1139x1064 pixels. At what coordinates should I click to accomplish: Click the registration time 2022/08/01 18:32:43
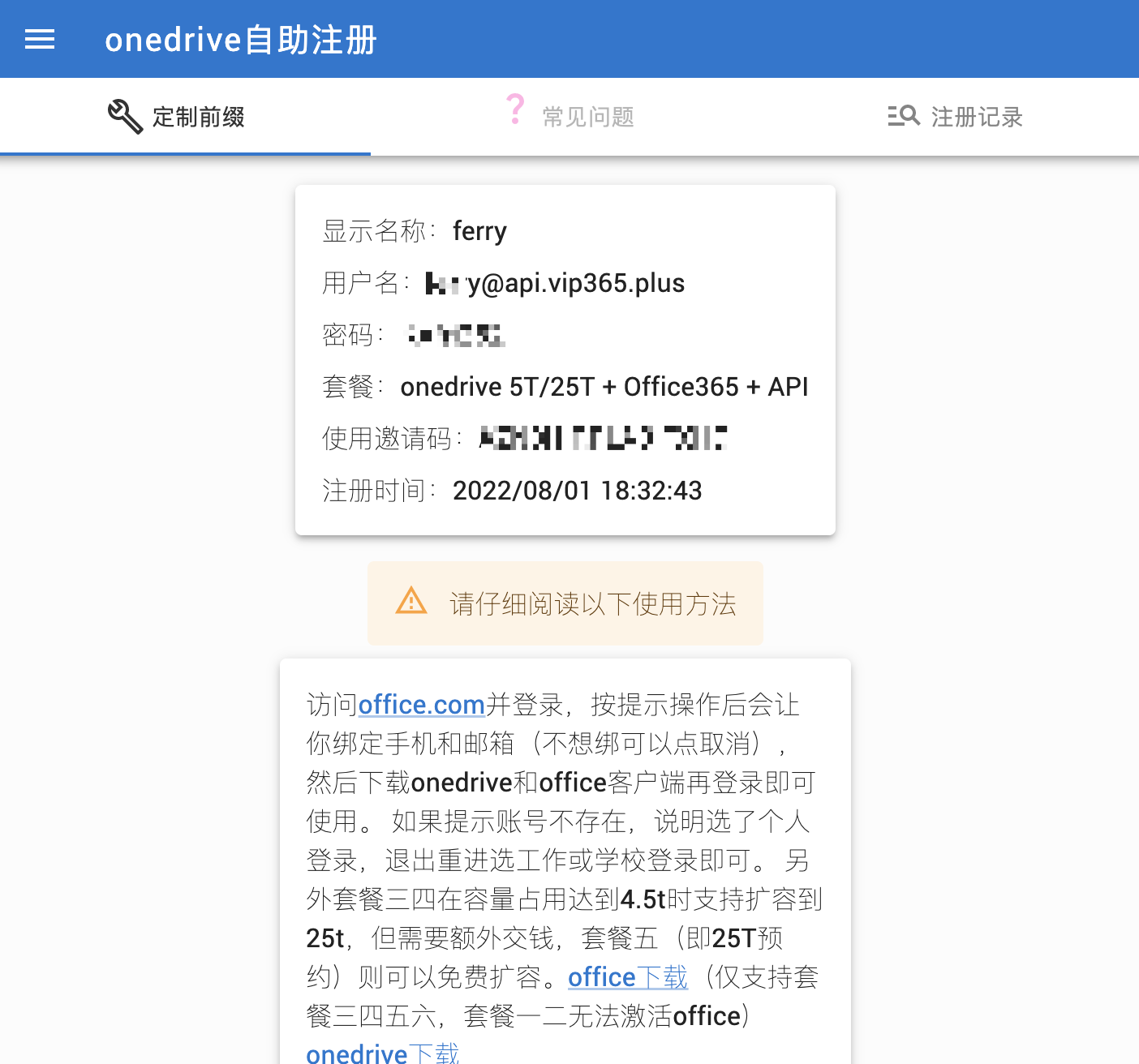[577, 491]
